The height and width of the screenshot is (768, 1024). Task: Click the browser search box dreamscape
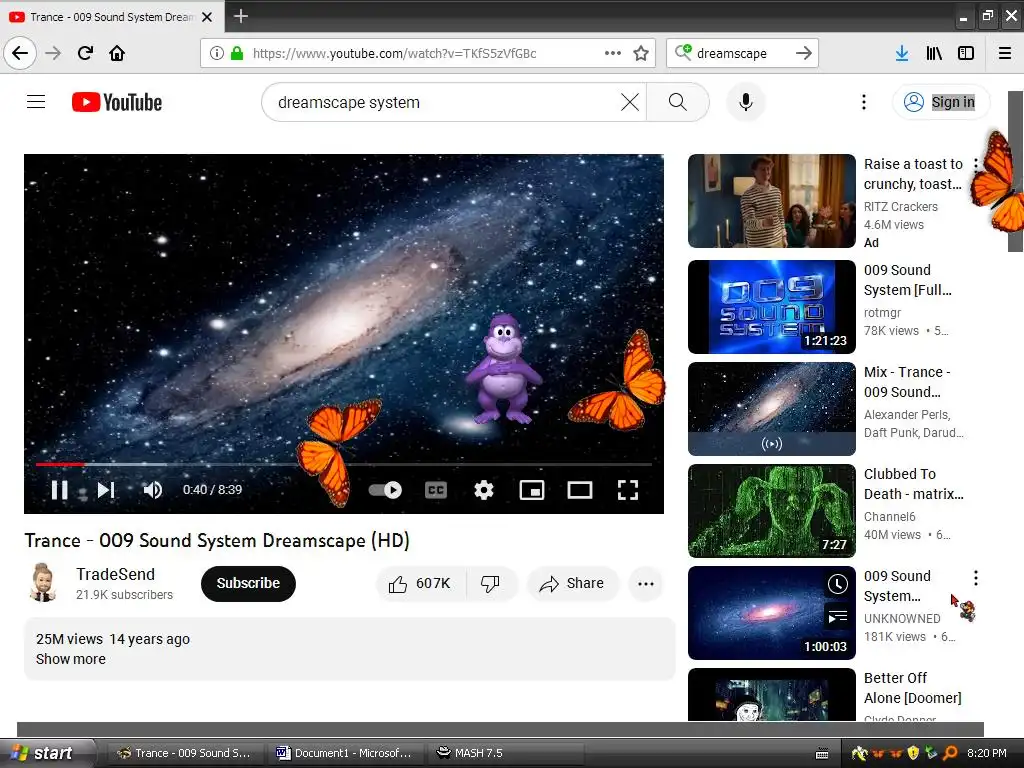click(742, 53)
